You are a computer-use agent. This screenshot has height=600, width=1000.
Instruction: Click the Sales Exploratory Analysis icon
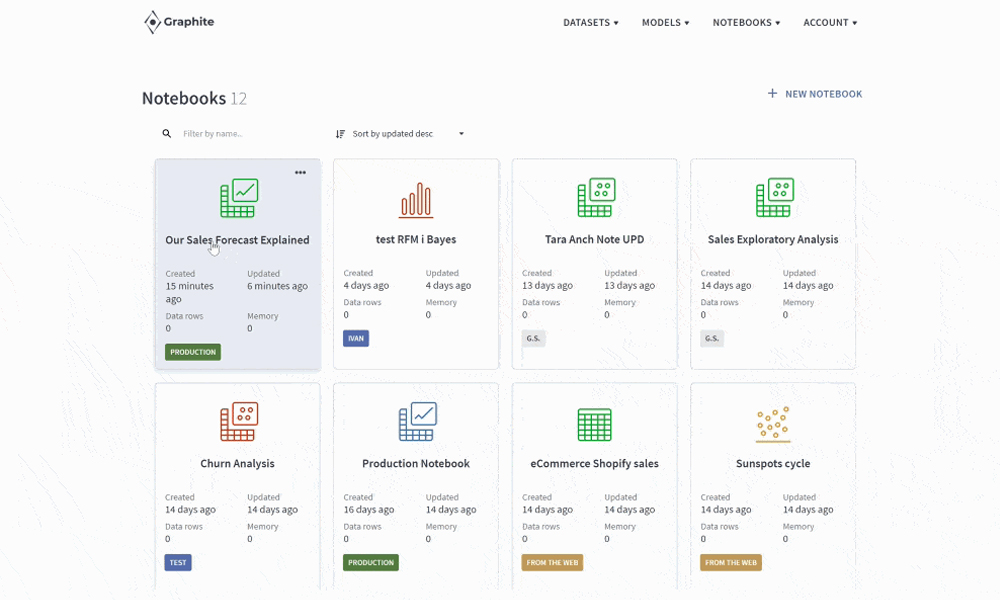775,197
